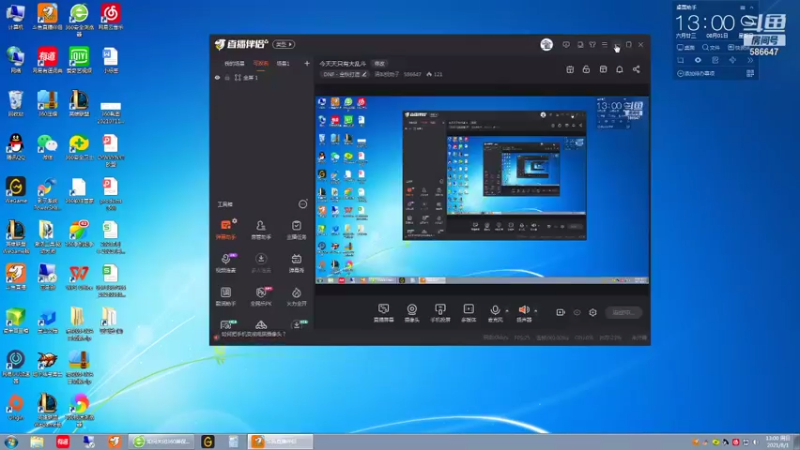Switch to the 场景1 scene tab

(x=283, y=64)
